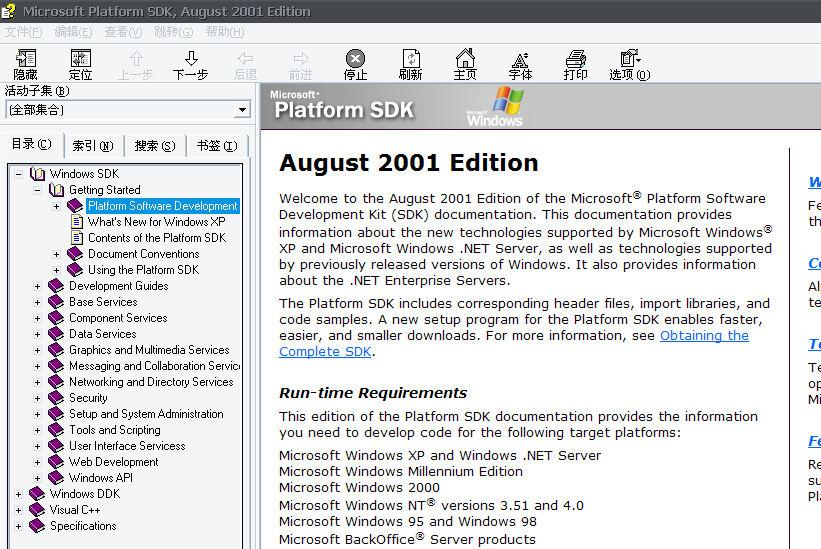This screenshot has height=549, width=821.
Task: Expand the Development Guides node
Action: pos(37,286)
